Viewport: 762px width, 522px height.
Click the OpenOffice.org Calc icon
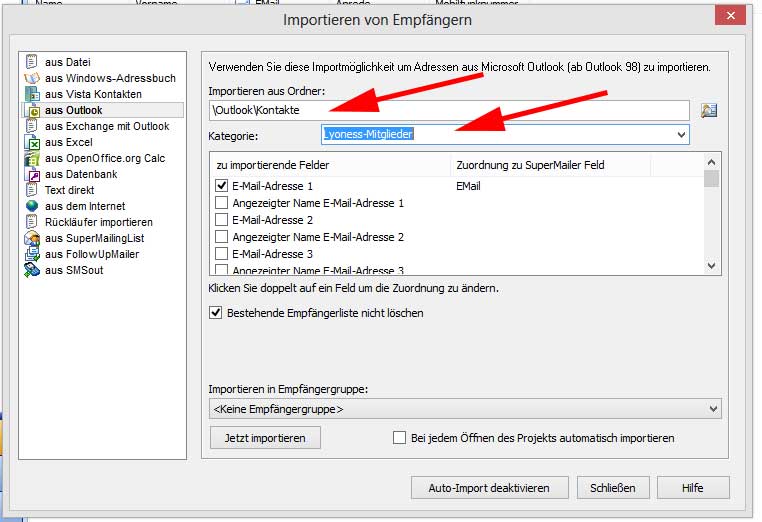[32, 158]
